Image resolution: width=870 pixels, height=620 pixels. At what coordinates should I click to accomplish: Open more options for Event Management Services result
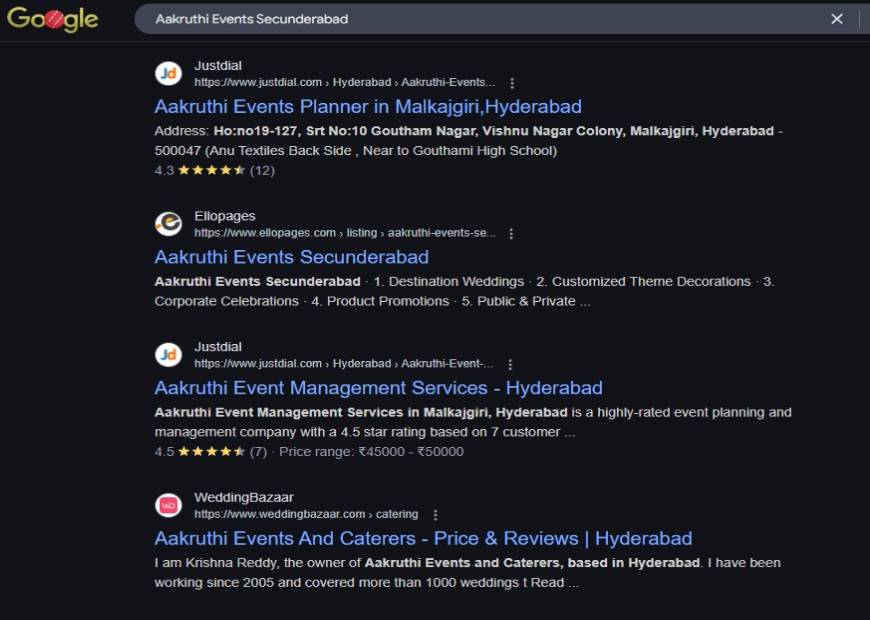click(510, 364)
